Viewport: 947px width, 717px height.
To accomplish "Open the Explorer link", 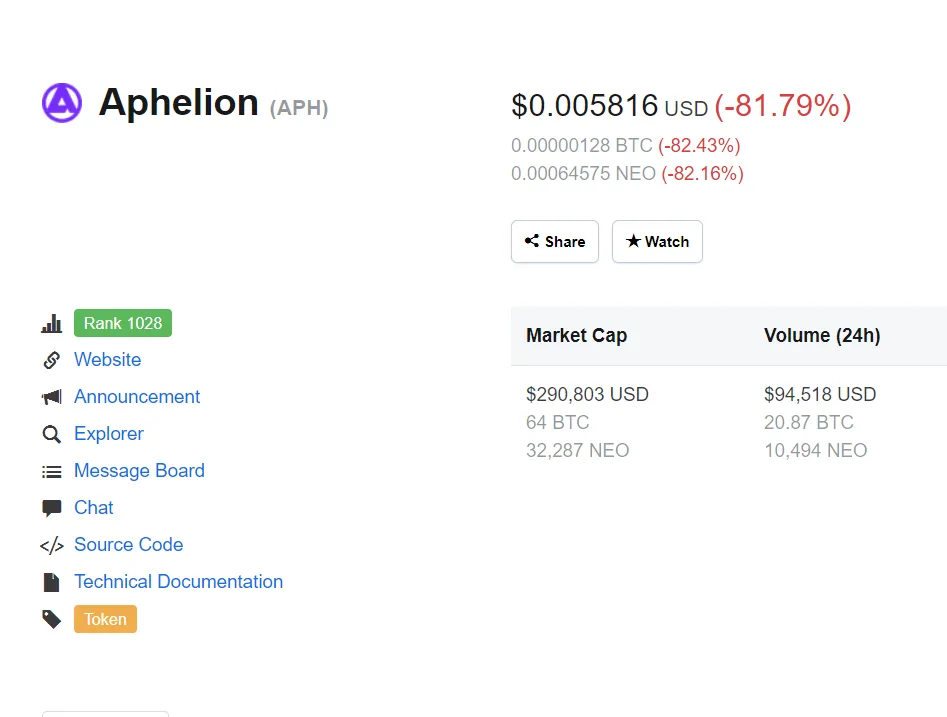I will point(109,434).
